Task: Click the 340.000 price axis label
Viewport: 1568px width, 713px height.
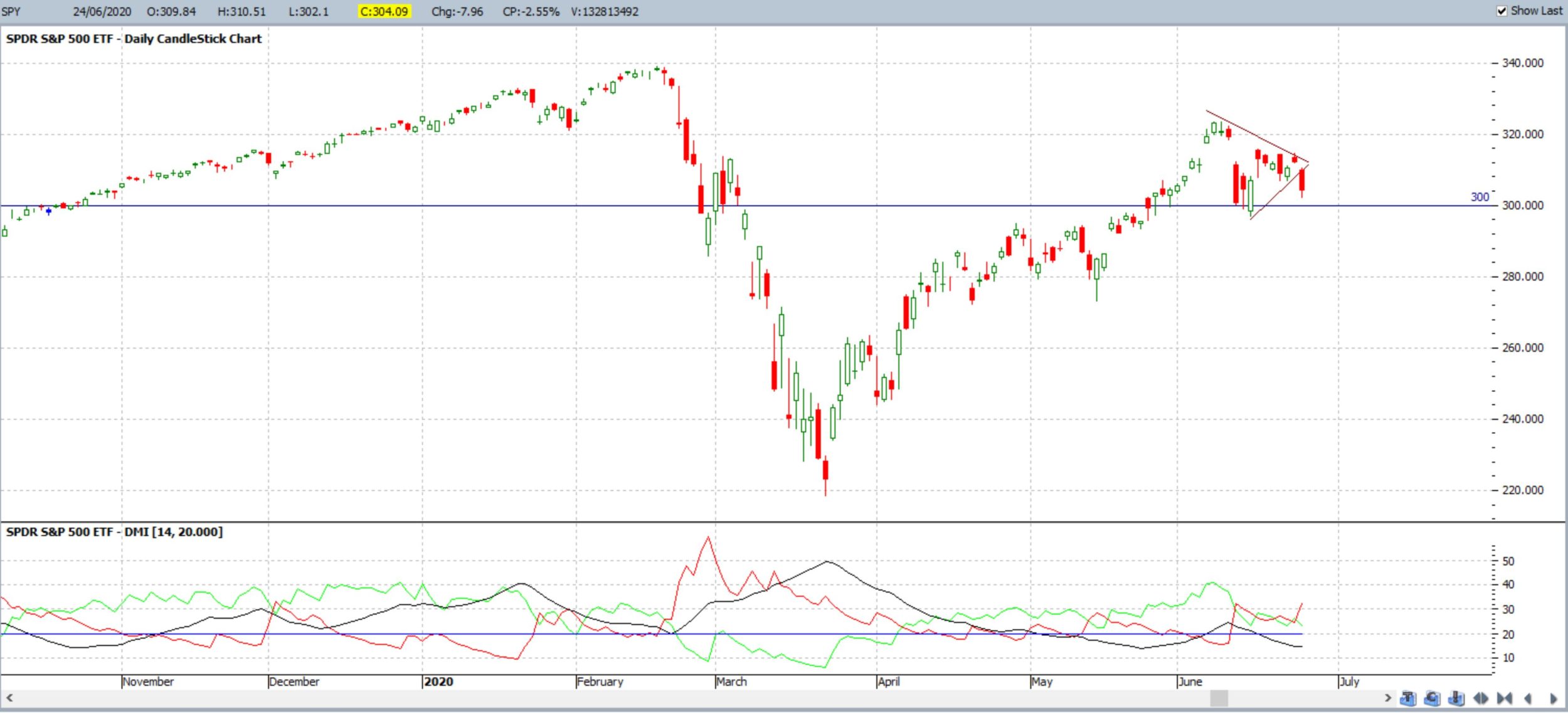Action: [x=1523, y=63]
